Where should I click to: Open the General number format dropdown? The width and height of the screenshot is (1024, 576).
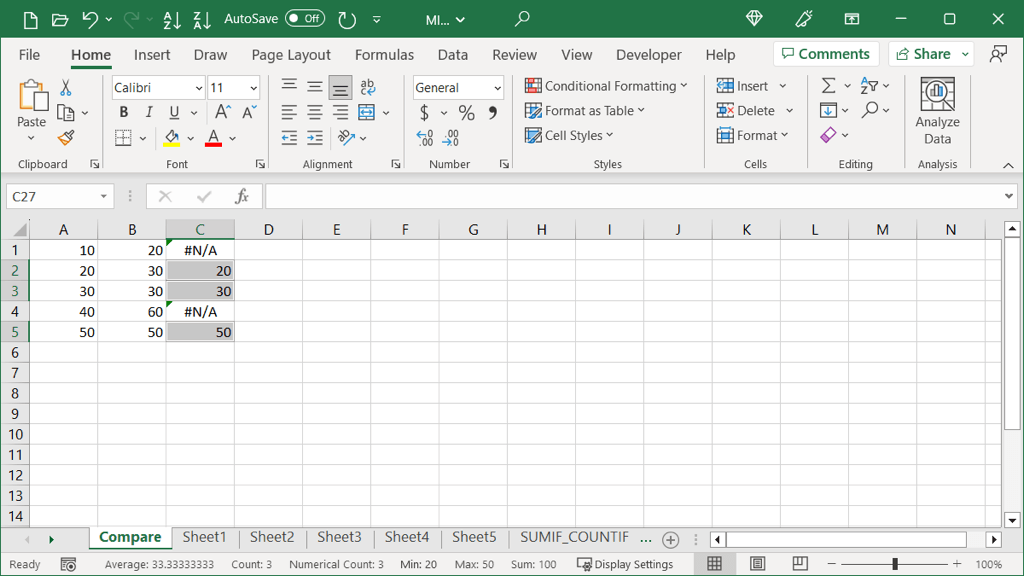498,88
